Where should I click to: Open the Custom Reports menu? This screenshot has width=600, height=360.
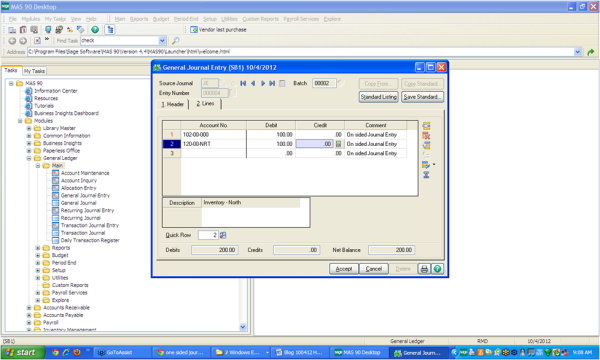click(x=261, y=19)
